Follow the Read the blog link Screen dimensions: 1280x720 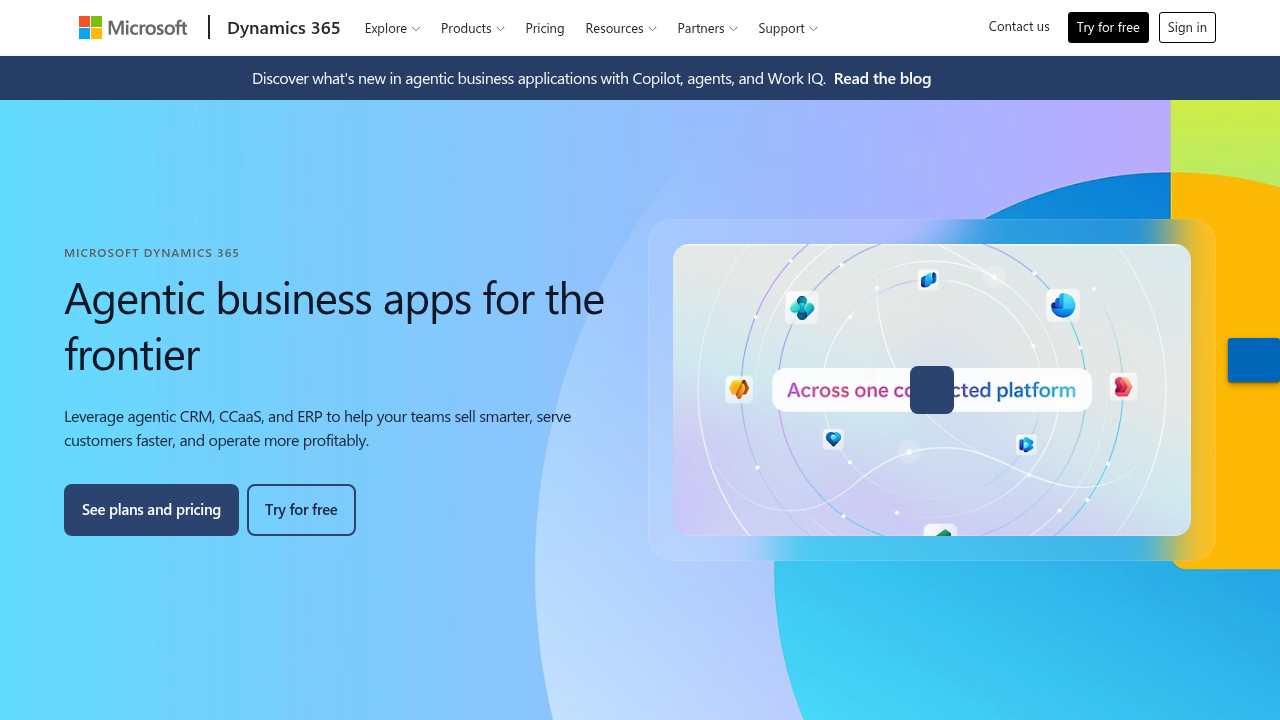coord(882,78)
